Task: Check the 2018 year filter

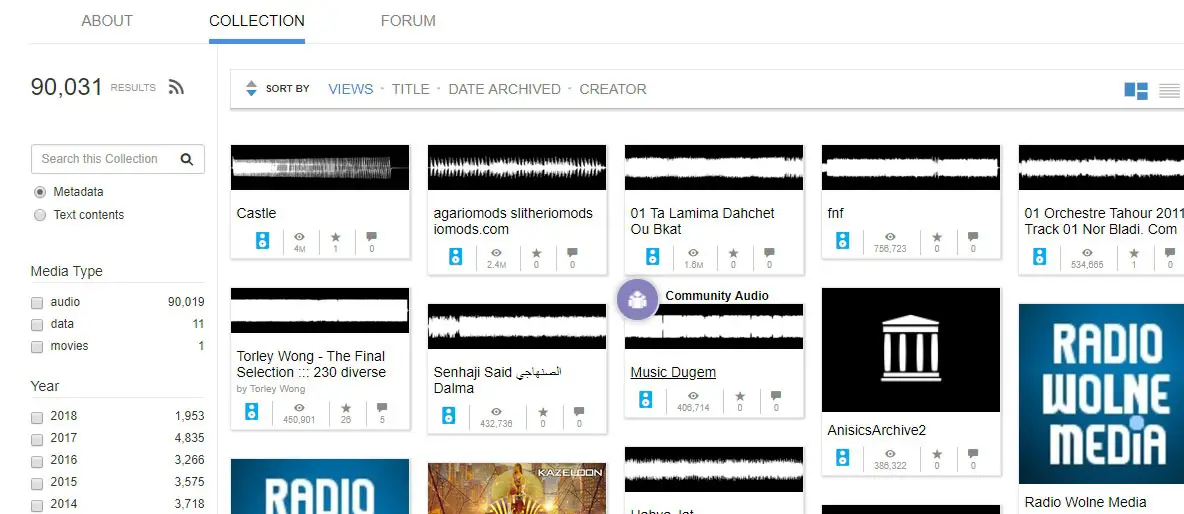Action: click(37, 417)
